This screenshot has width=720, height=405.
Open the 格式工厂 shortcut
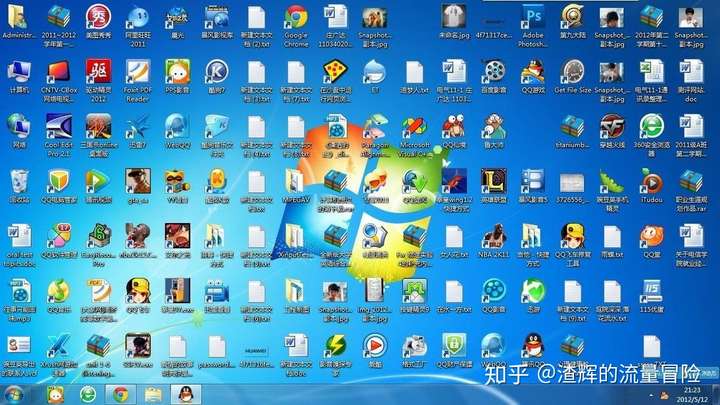pos(415,347)
